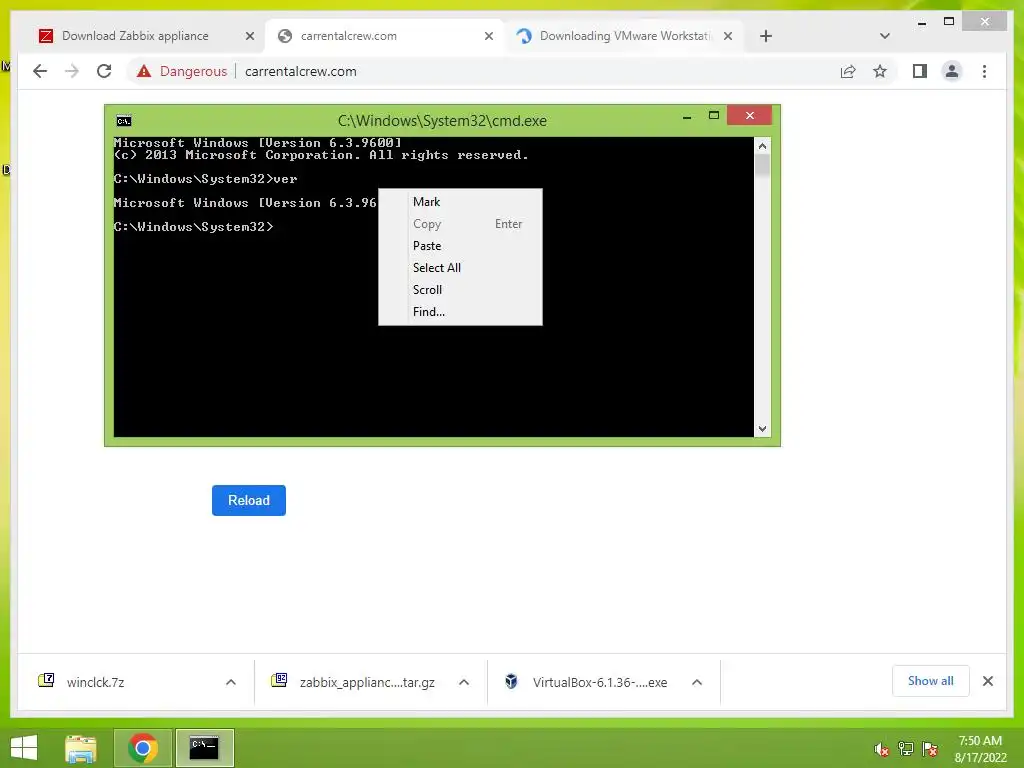The width and height of the screenshot is (1024, 768).
Task: Close the Downloading VMware Workstation tab
Action: pos(728,36)
